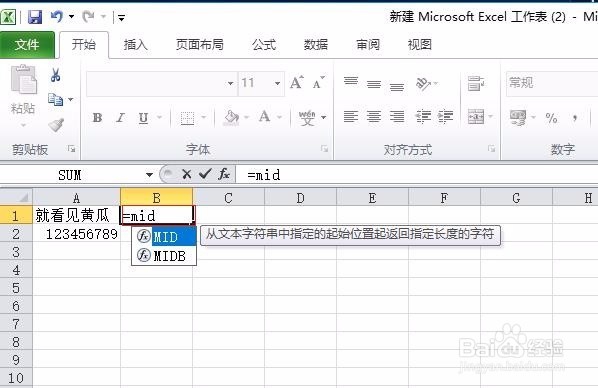The image size is (598, 388).
Task: Click the cell Borders icon
Action: [x=187, y=118]
